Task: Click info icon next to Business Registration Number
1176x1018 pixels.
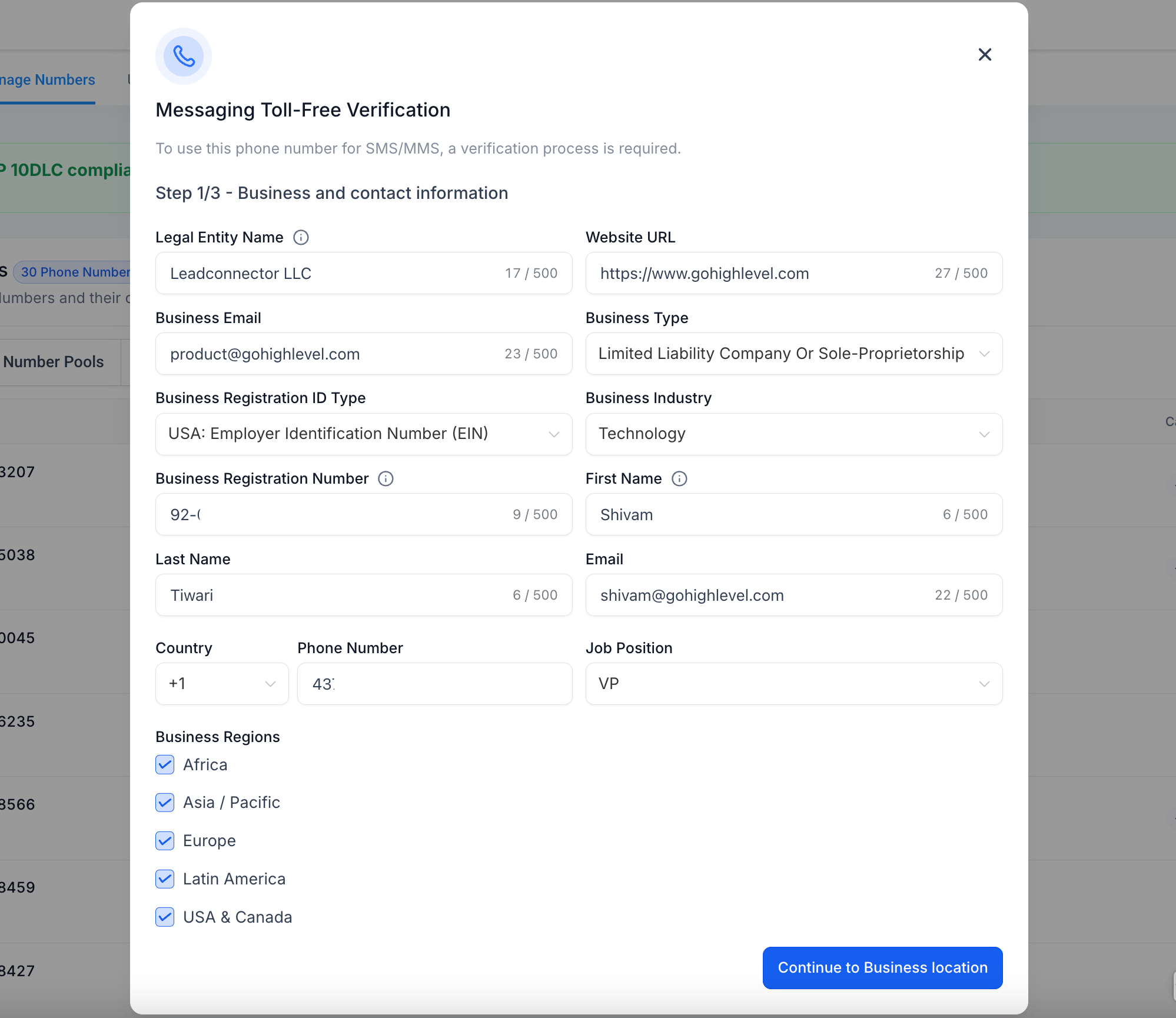Action: pos(386,478)
